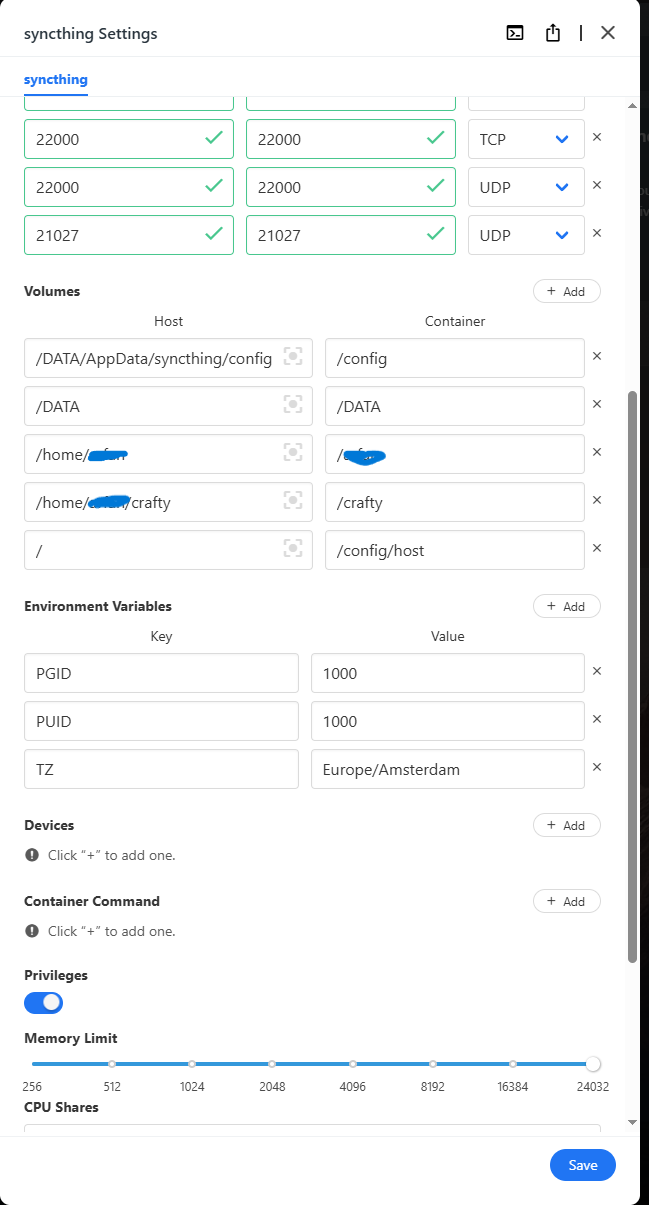Add a new device
This screenshot has height=1205, width=649.
tap(567, 825)
